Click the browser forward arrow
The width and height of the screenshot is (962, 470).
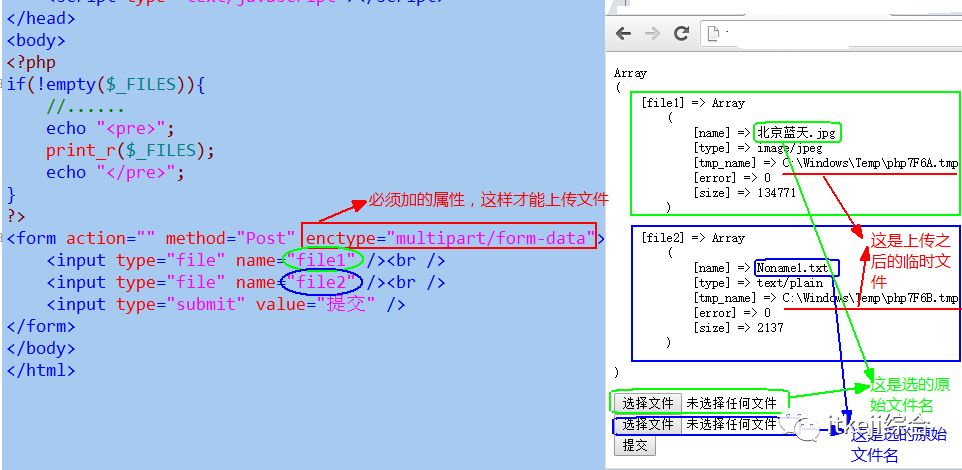tap(652, 33)
